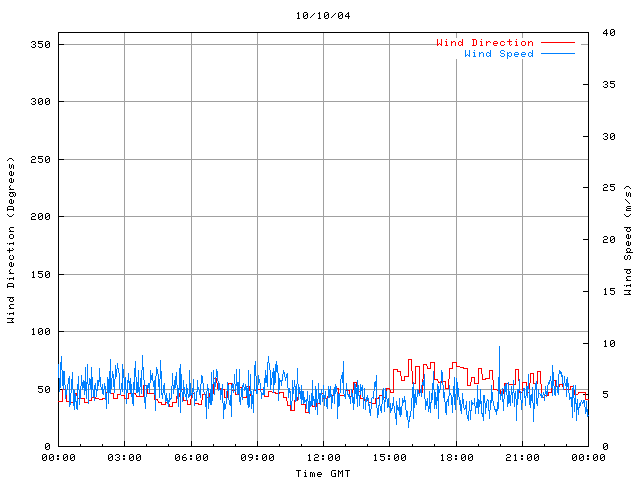Image resolution: width=640 pixels, height=480 pixels.
Task: Click the 21:00 time axis label
Action: pyautogui.click(x=522, y=458)
